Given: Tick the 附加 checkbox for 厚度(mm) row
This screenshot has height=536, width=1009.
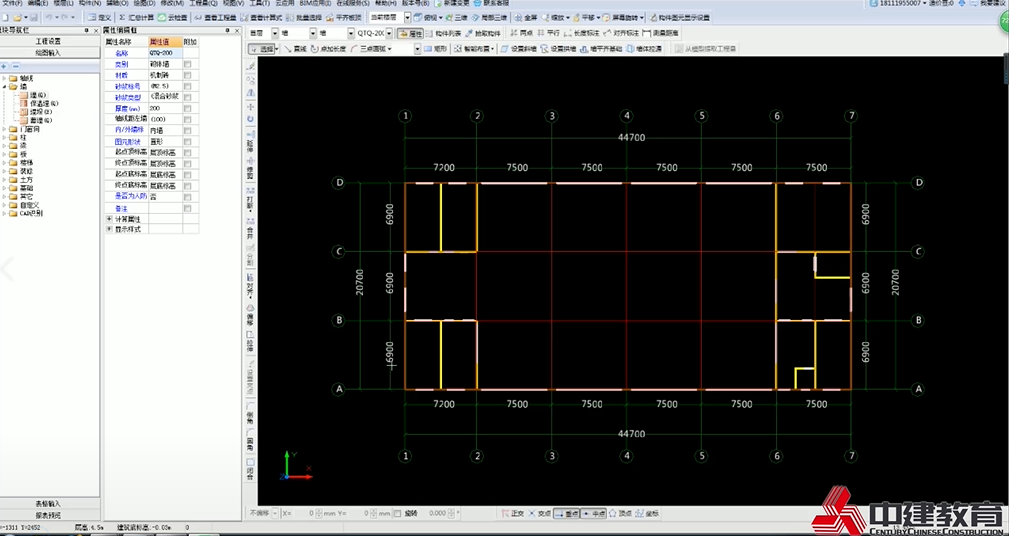Looking at the screenshot, I should [187, 108].
